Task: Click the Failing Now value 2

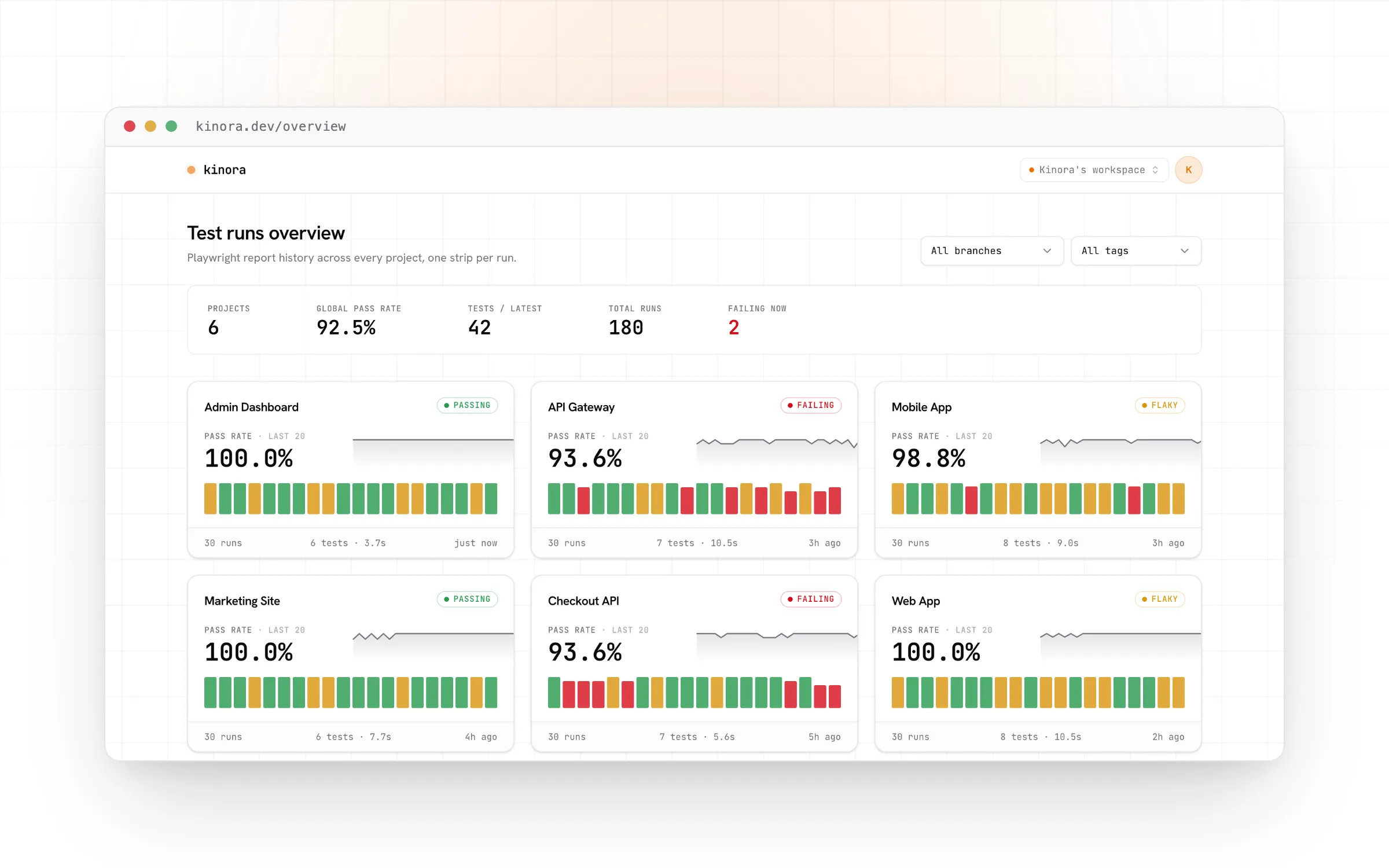Action: click(734, 328)
